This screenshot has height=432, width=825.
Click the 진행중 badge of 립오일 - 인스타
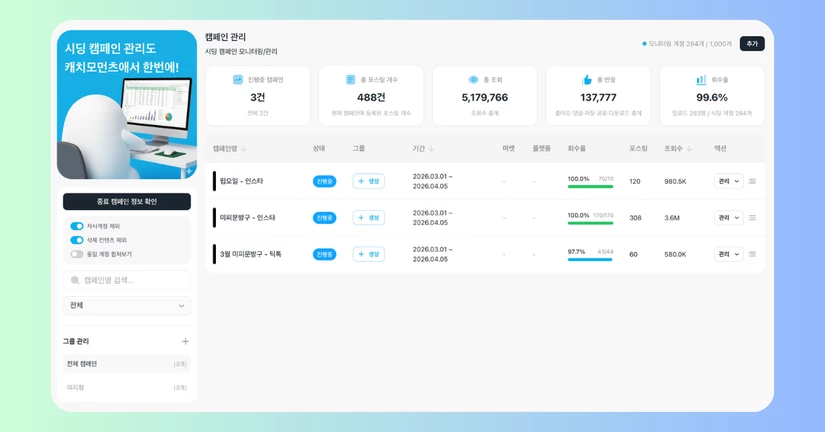[x=325, y=181]
